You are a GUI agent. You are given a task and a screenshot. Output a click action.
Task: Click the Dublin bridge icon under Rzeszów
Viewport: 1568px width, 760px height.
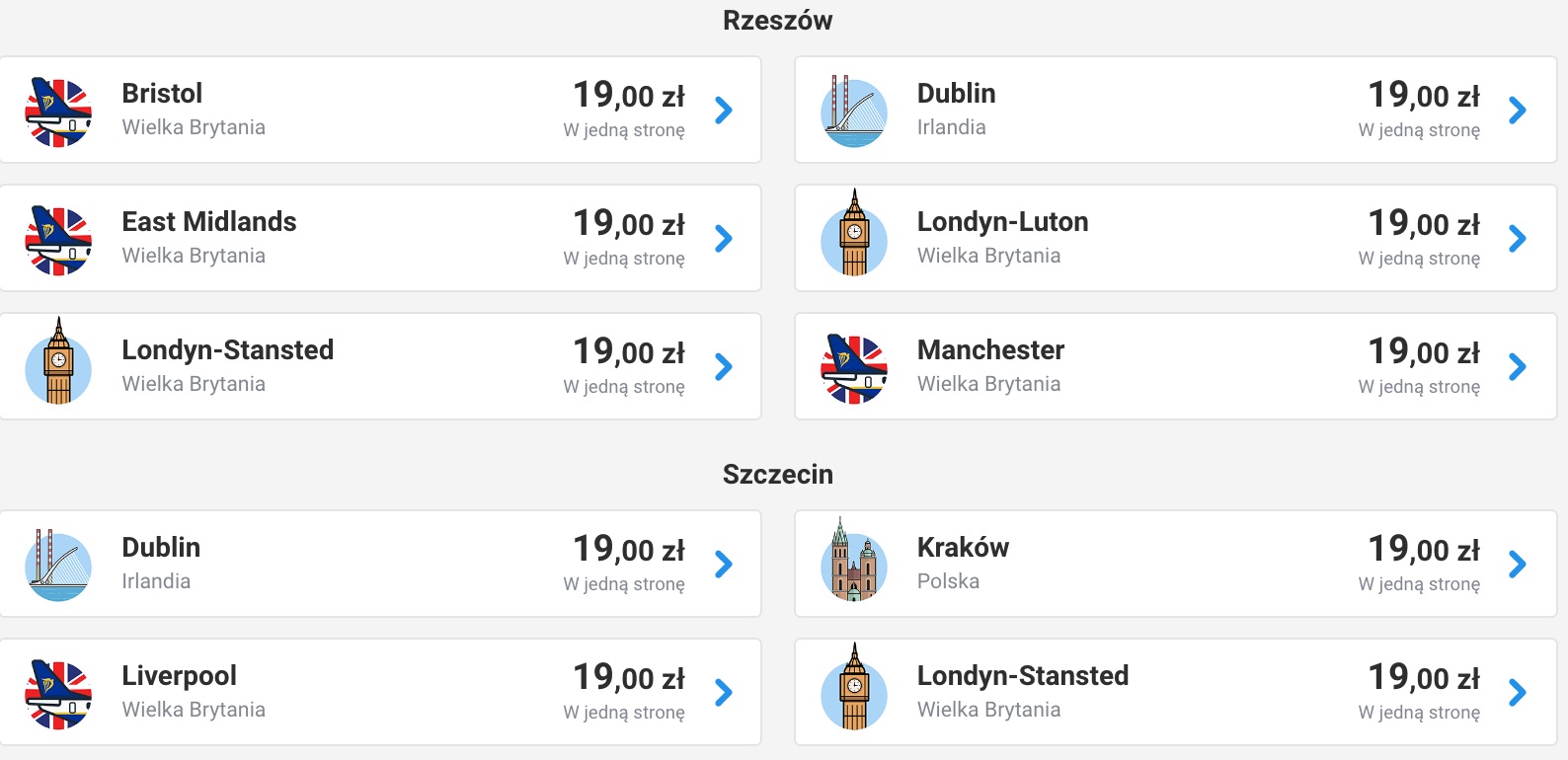coord(854,112)
